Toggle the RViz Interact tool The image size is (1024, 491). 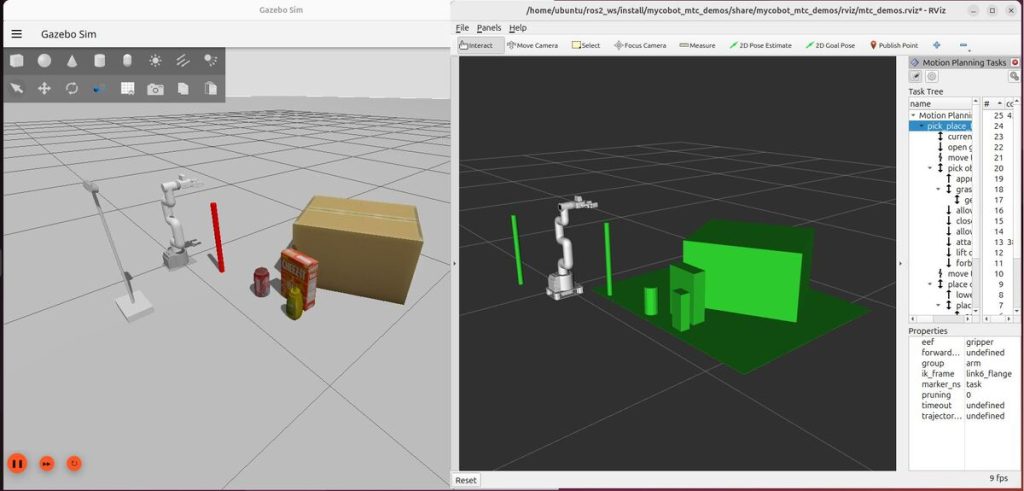tap(477, 45)
